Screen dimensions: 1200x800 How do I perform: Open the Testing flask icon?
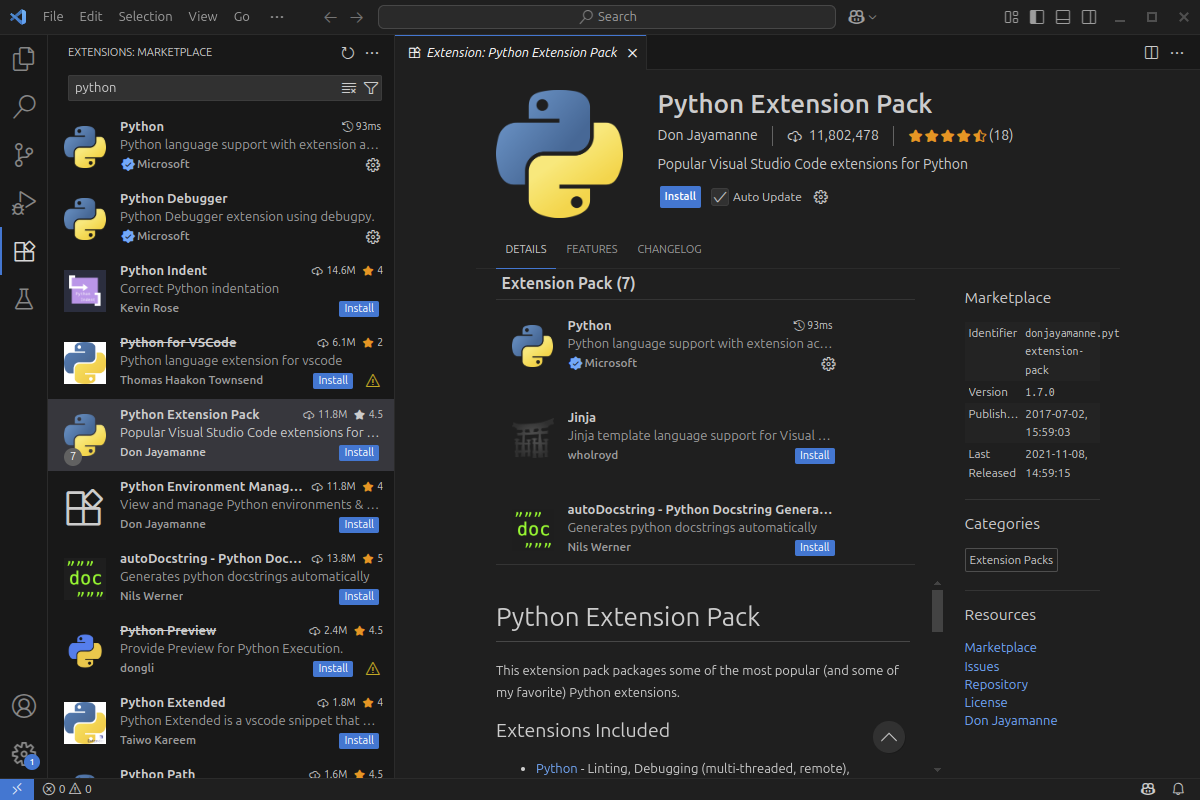point(24,299)
